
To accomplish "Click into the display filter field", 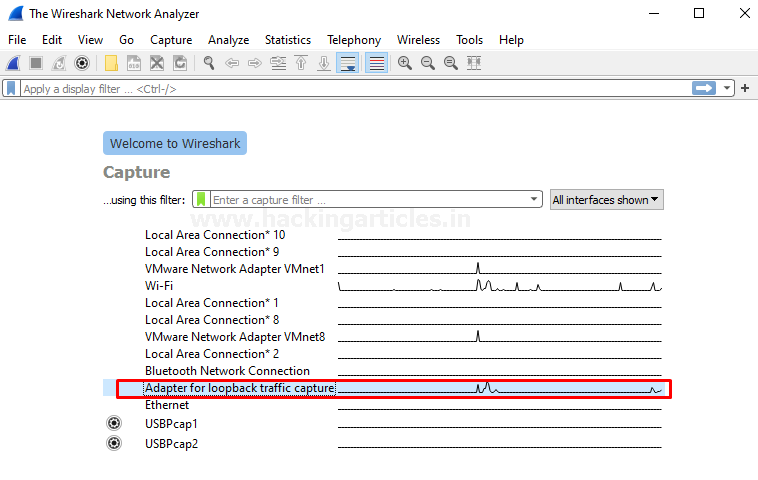I will coord(357,88).
